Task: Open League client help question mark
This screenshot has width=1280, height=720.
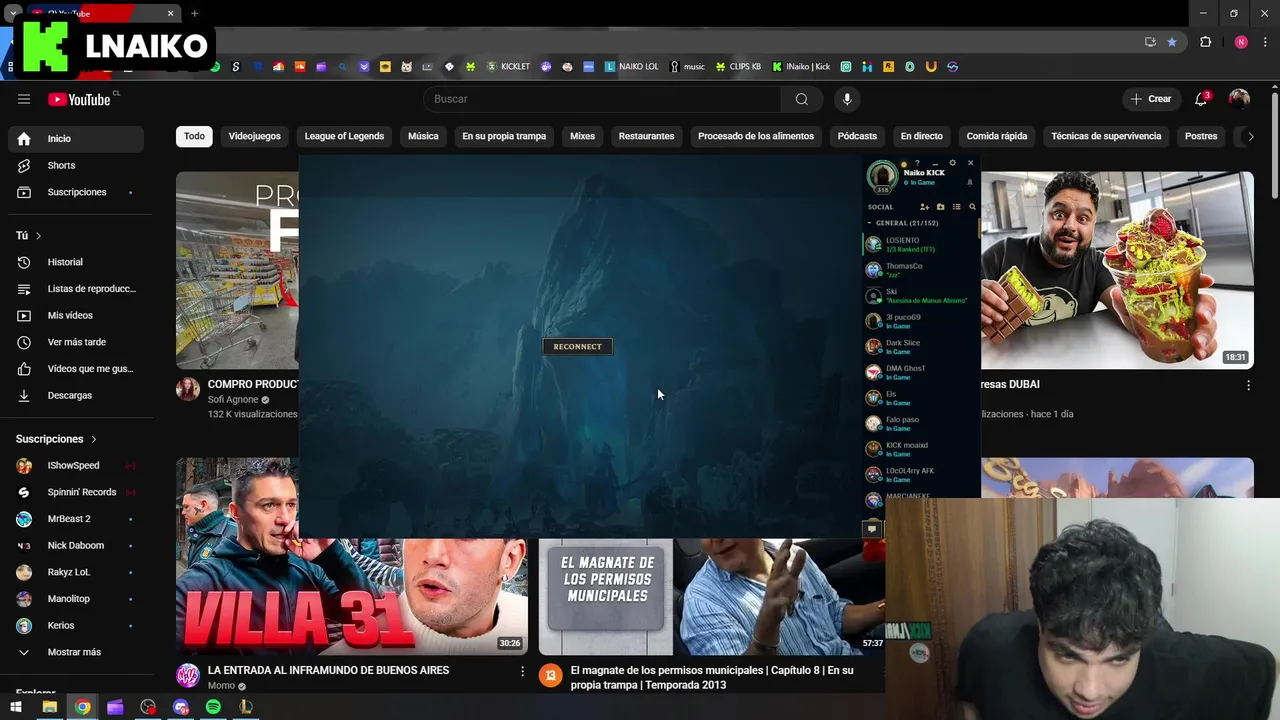Action: [917, 163]
